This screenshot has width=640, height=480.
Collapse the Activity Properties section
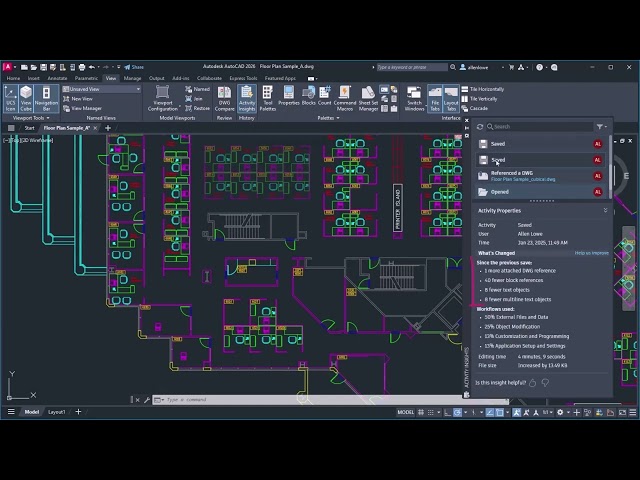point(605,210)
